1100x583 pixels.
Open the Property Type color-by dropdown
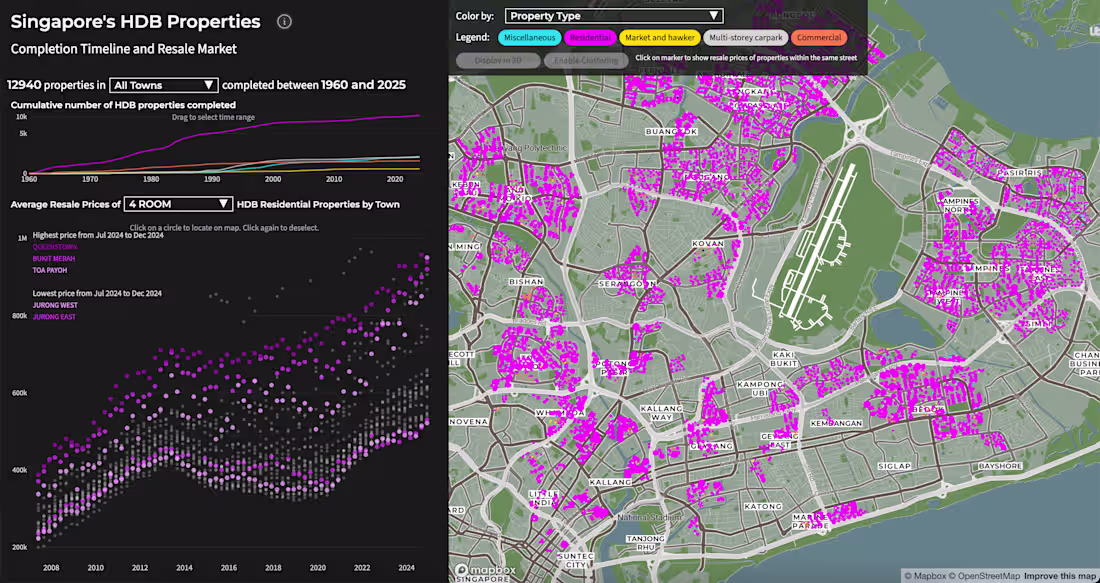[613, 15]
